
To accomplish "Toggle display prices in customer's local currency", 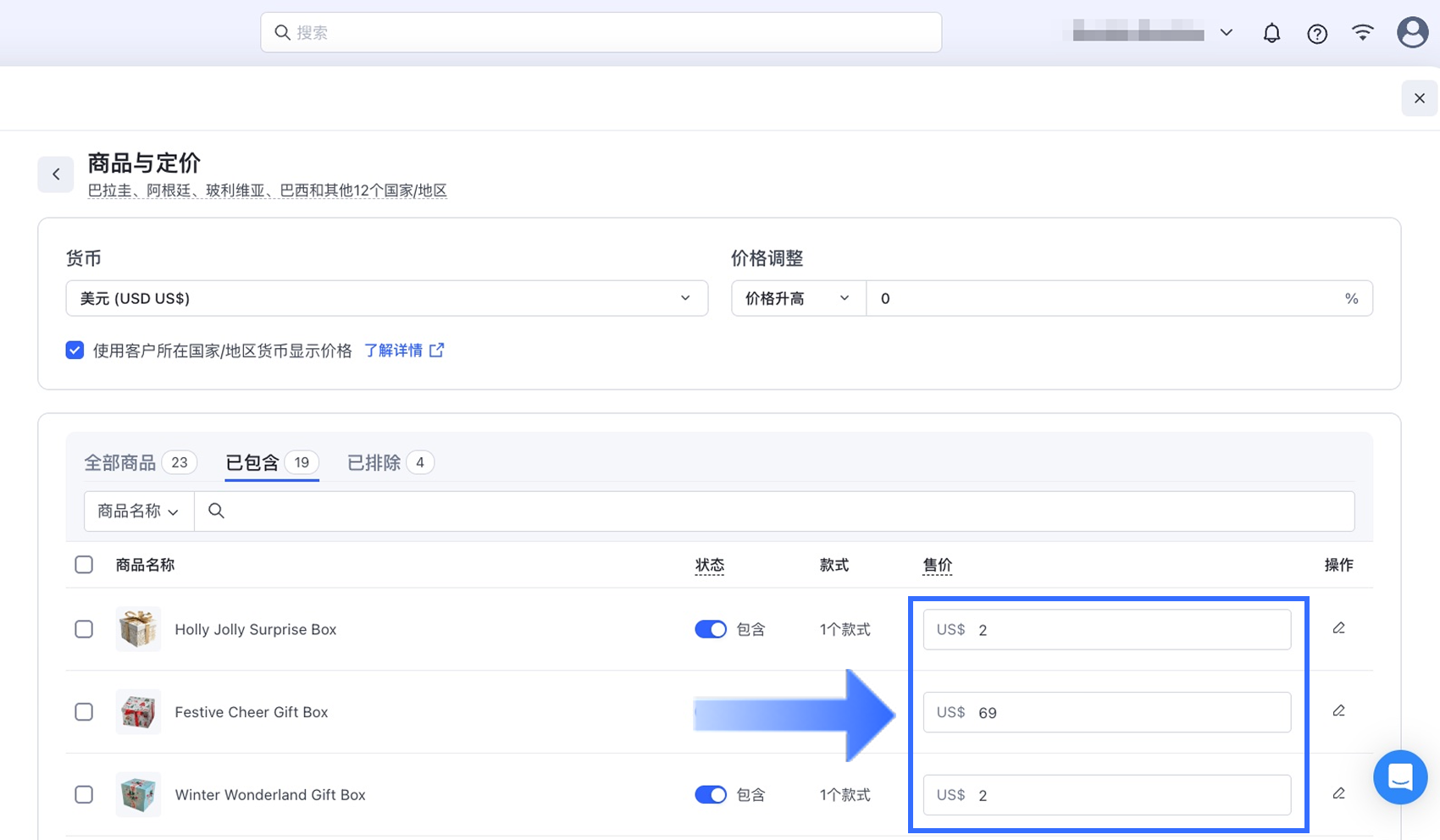I will (x=75, y=351).
